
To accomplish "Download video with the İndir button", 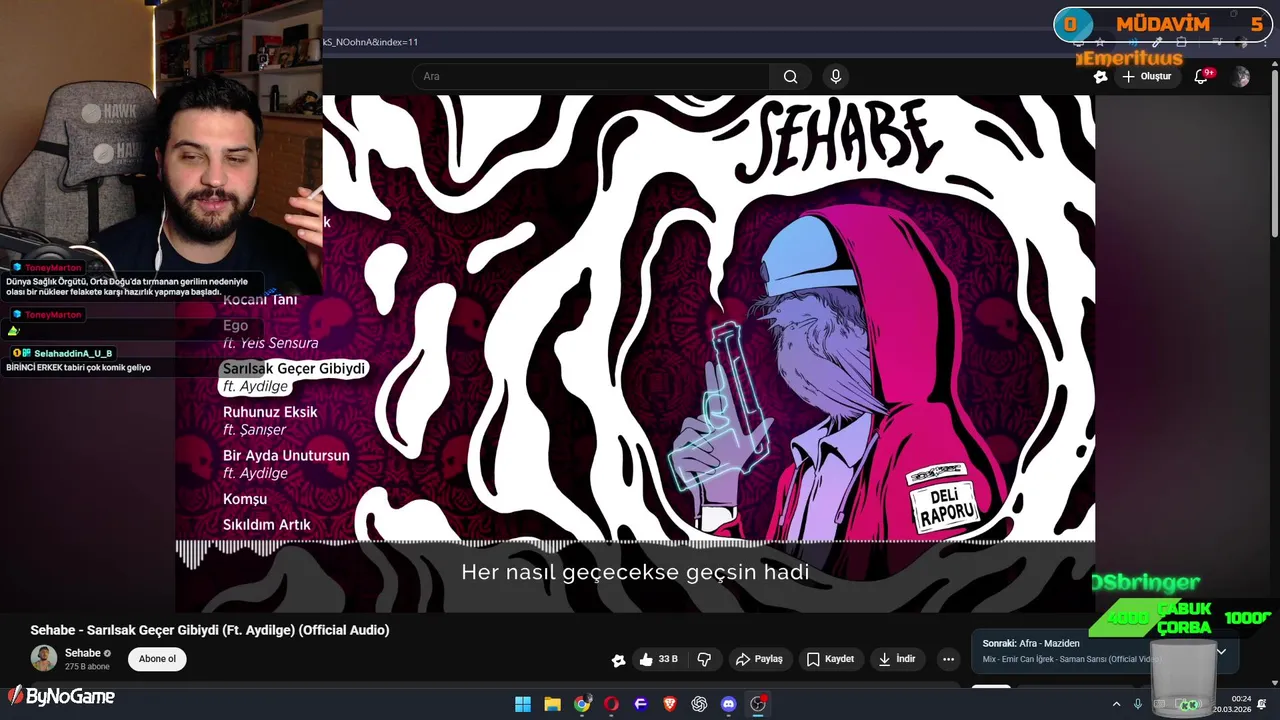I will (897, 659).
